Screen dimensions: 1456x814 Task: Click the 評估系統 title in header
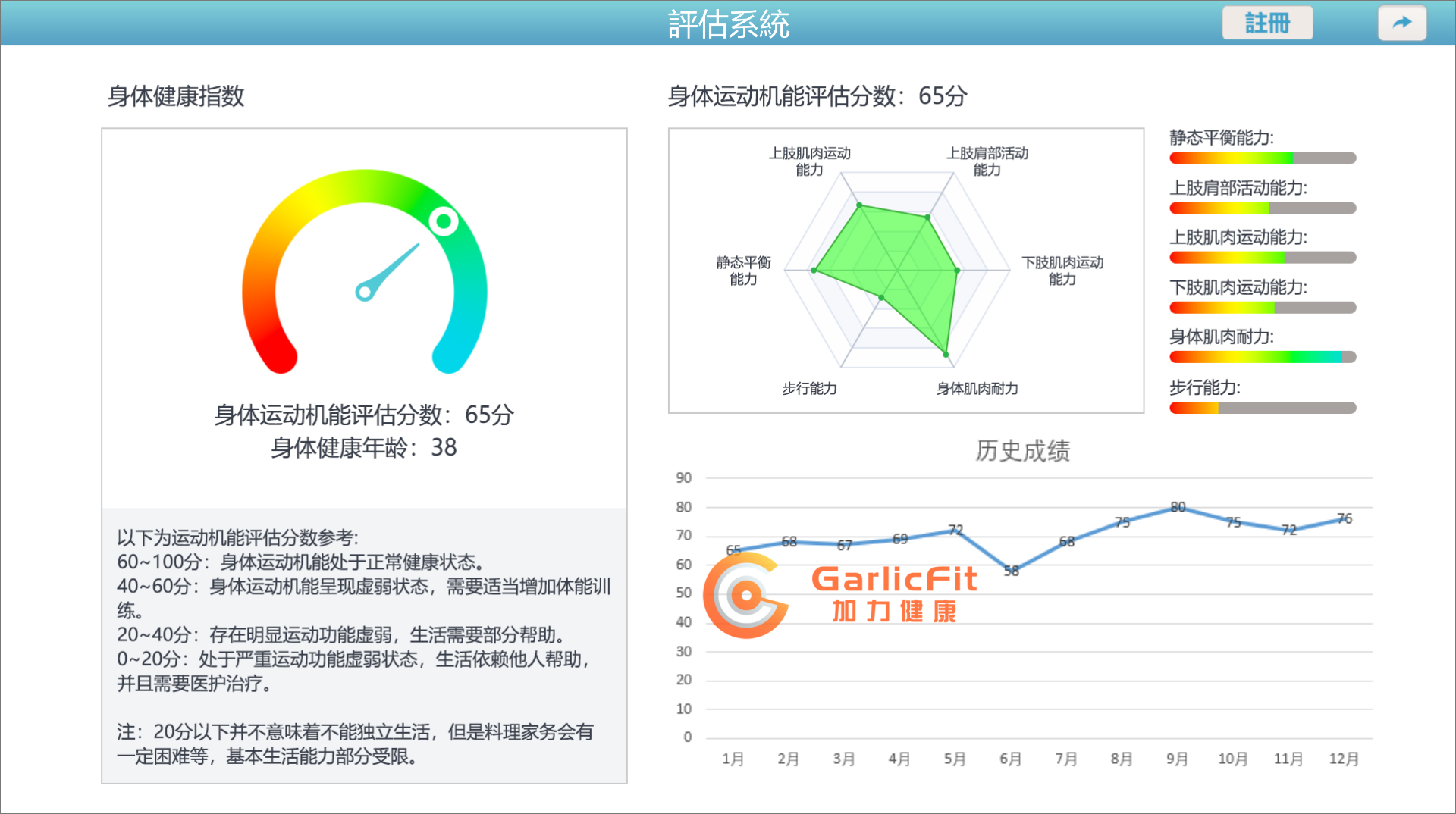pyautogui.click(x=729, y=24)
